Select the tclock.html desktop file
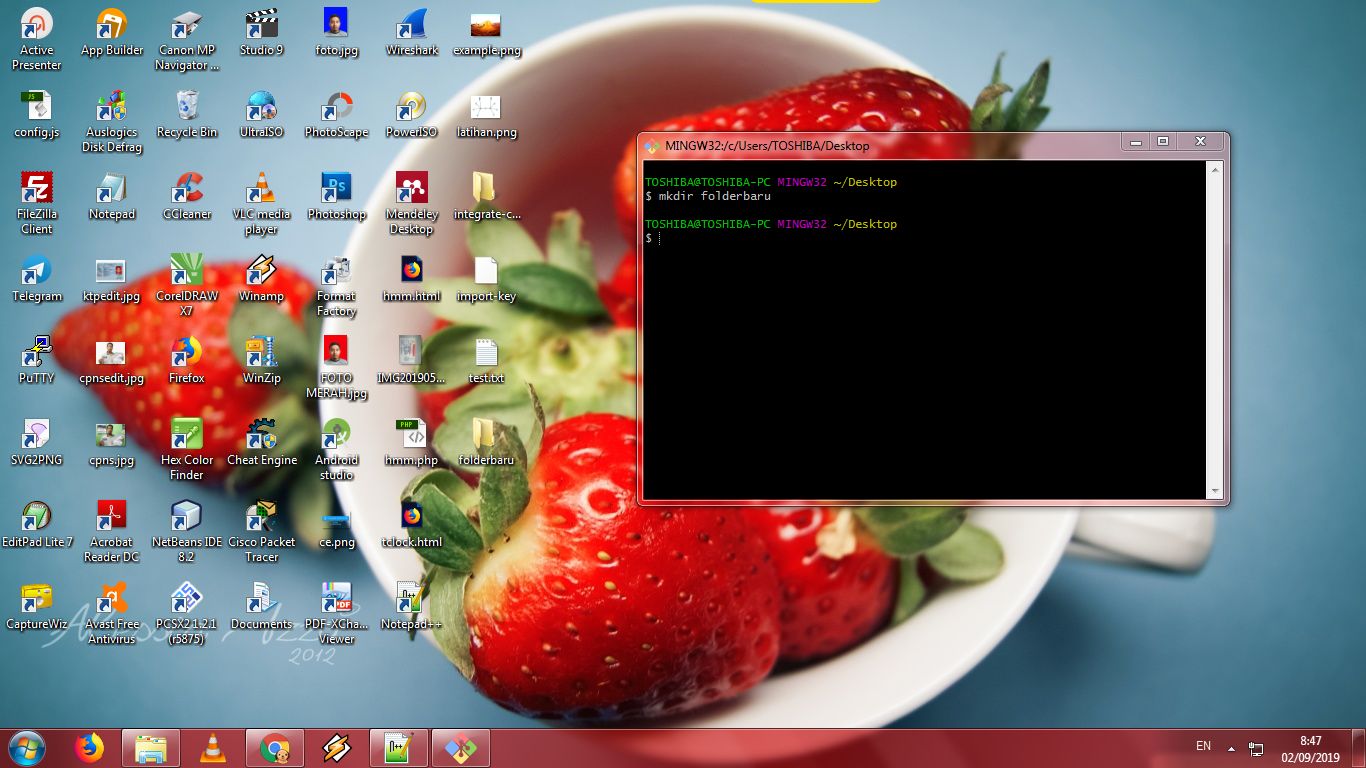 pos(411,524)
